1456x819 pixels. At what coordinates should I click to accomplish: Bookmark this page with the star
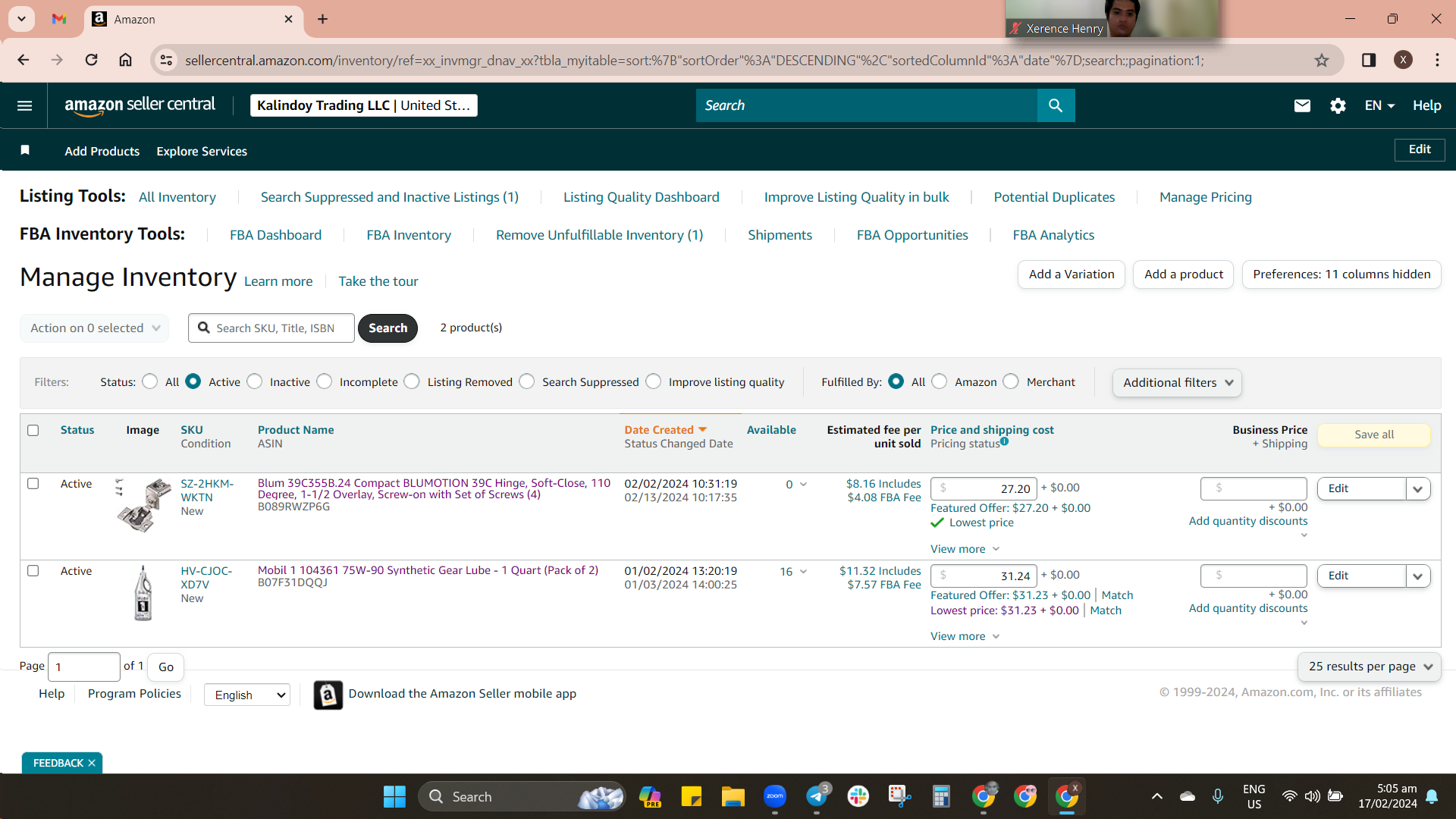click(x=1322, y=60)
